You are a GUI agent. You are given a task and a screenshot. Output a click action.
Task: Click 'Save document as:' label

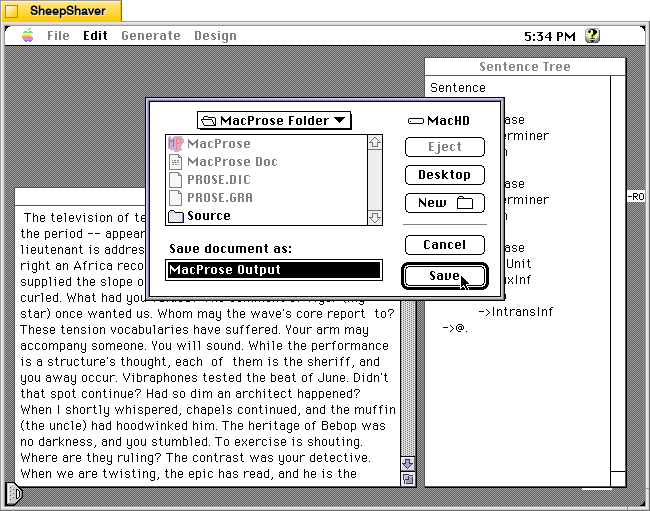pos(230,249)
